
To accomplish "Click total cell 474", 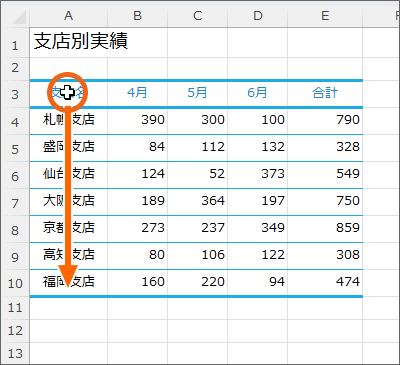I will (325, 283).
